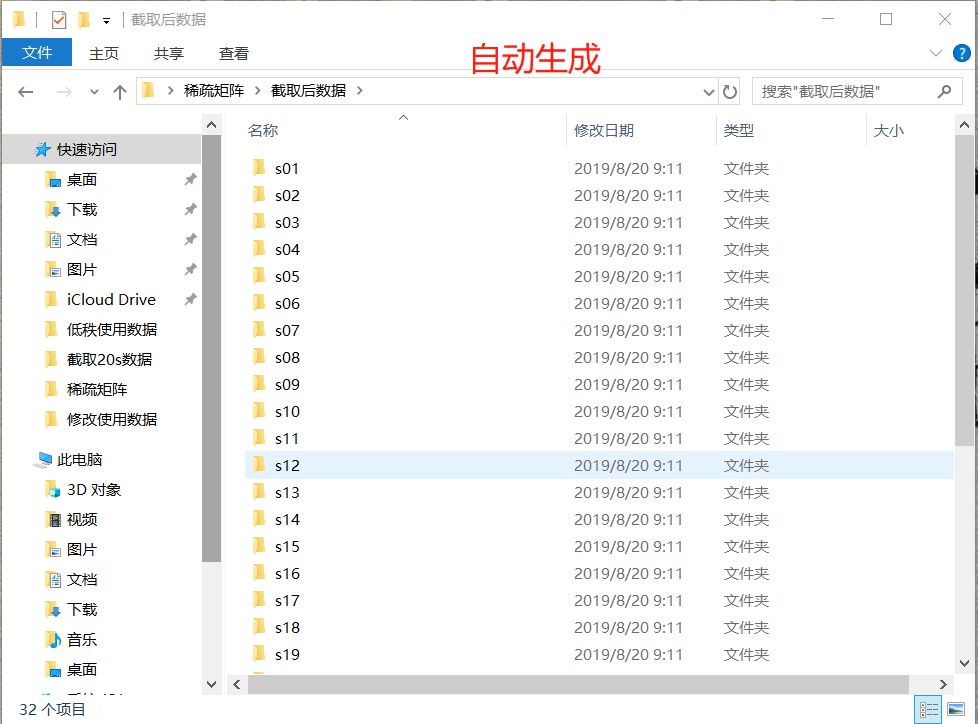Screen dimensions: 978x724
Task: Switch to thumbnail view in the status bar
Action: (957, 709)
